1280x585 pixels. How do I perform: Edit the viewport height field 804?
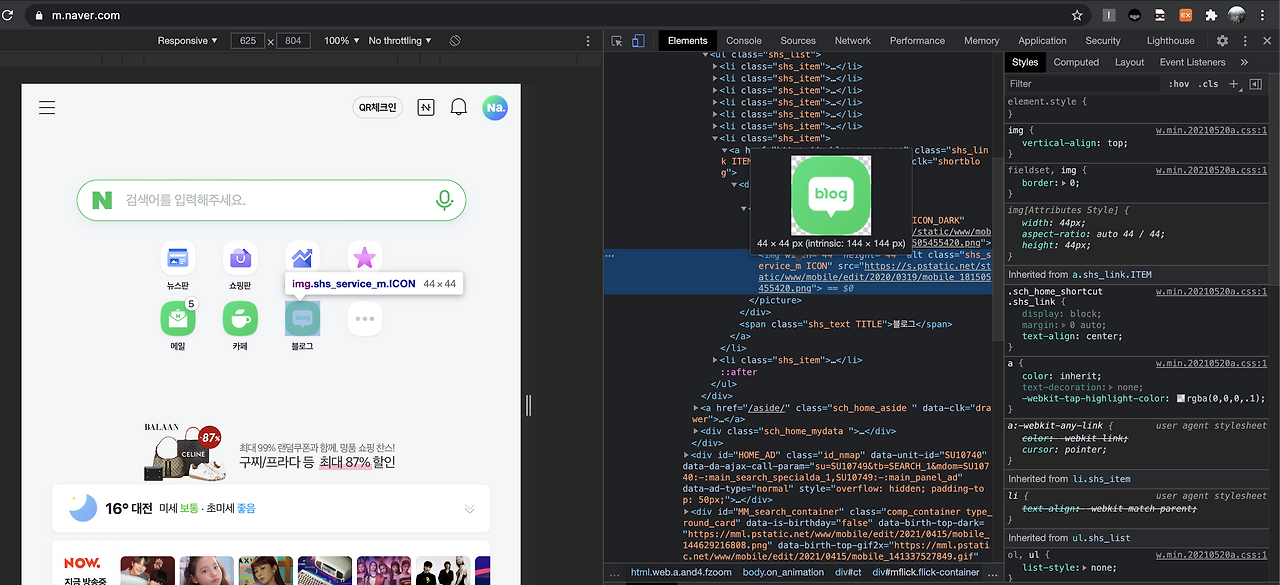pyautogui.click(x=293, y=41)
